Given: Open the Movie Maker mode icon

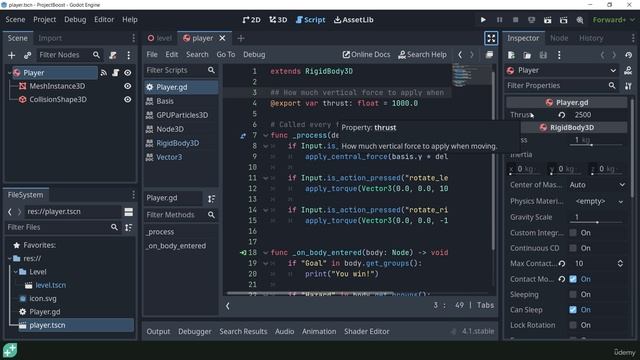Looking at the screenshot, I should point(580,20).
